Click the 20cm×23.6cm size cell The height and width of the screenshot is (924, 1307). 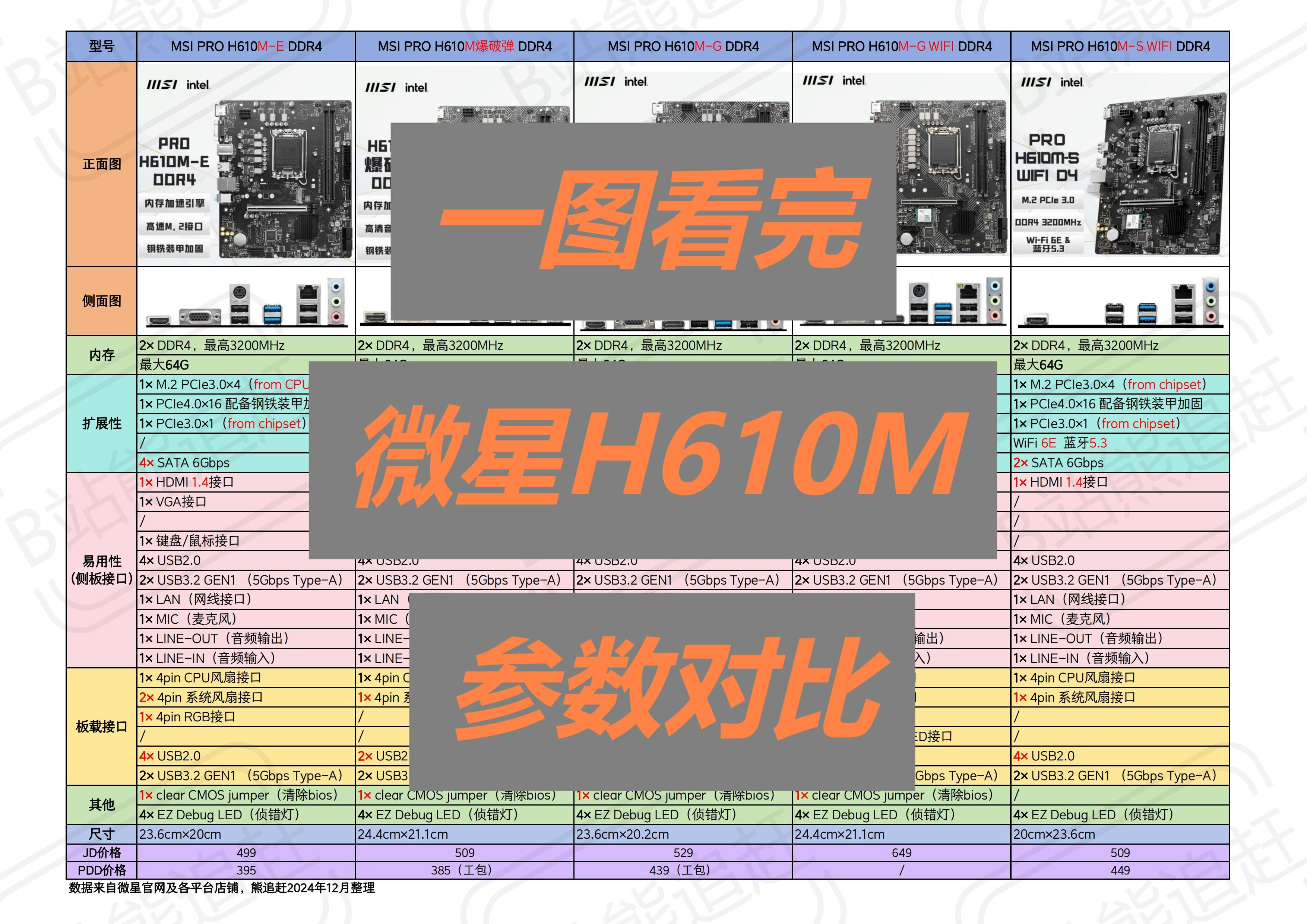(1054, 834)
